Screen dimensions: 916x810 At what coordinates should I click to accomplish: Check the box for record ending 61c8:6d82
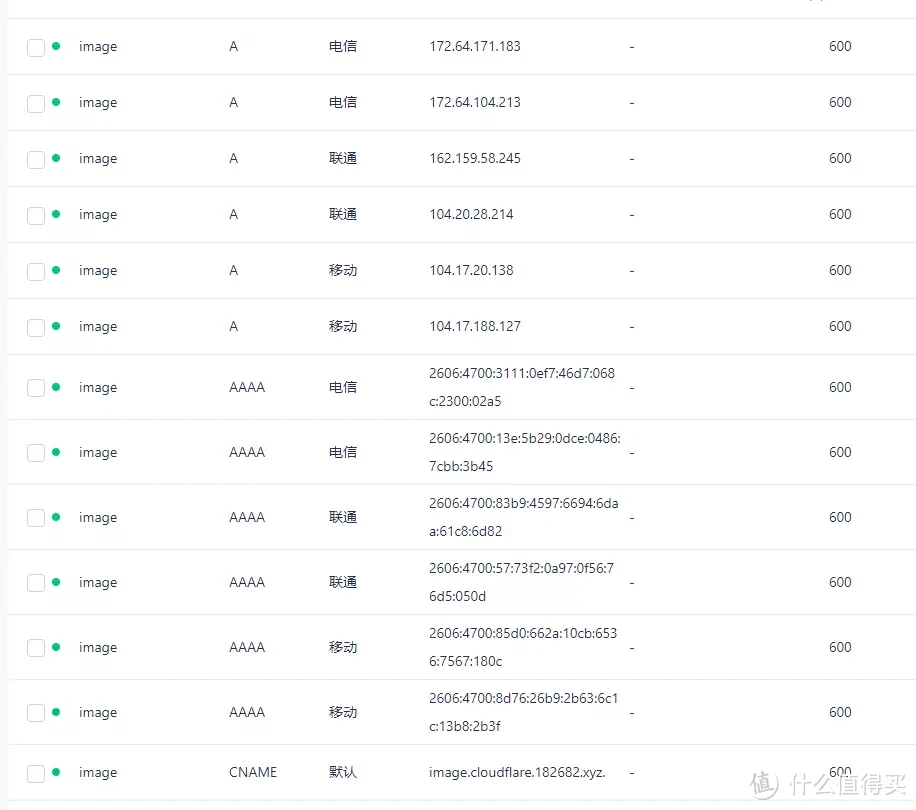36,519
